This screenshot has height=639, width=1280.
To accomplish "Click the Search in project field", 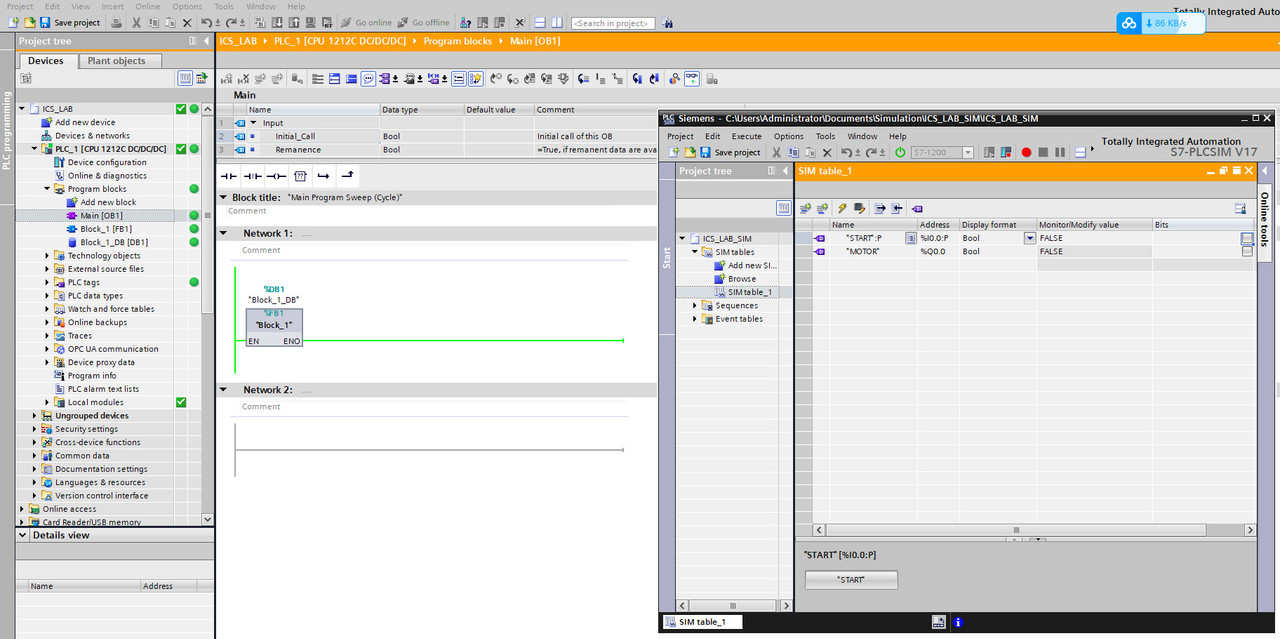I will pyautogui.click(x=613, y=23).
